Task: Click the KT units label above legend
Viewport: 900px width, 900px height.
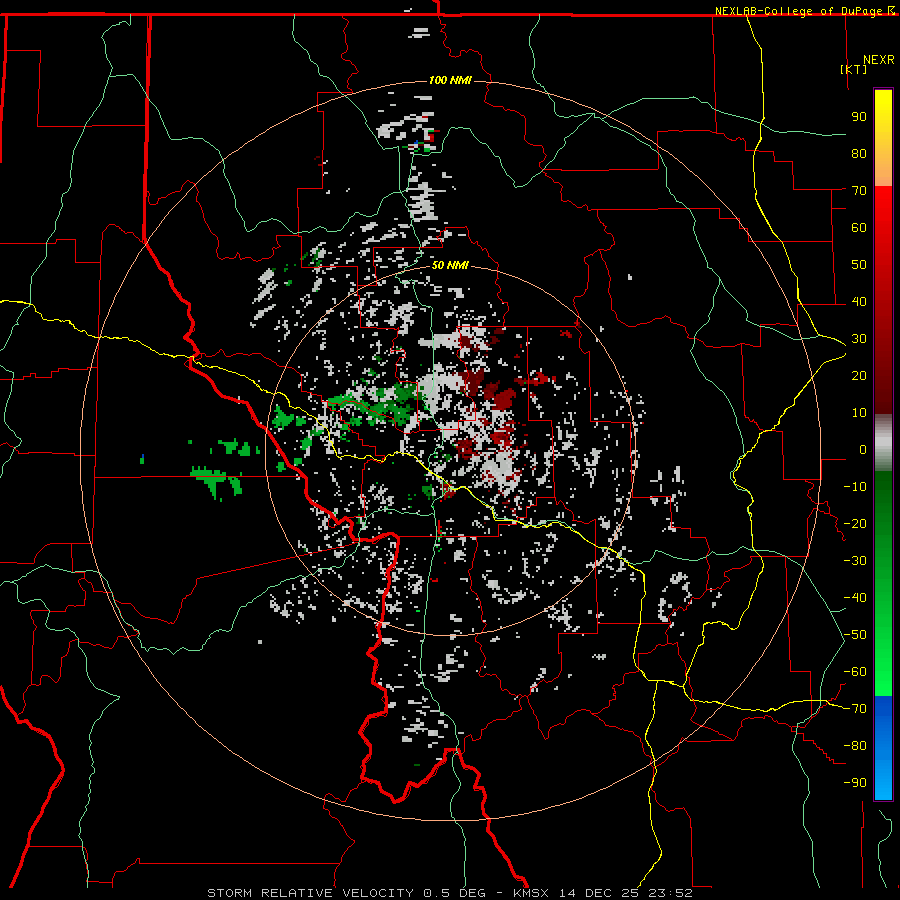Action: pyautogui.click(x=854, y=69)
